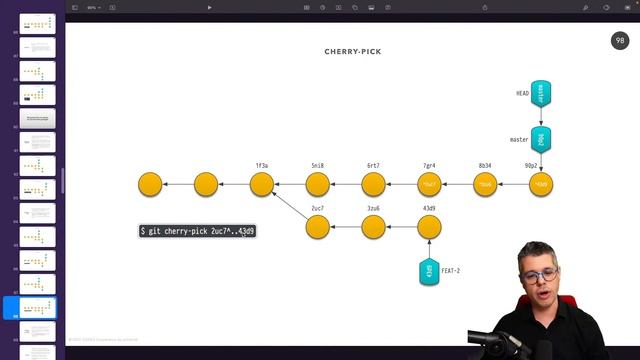
Task: Click the 90p2 commit label
Action: [531, 166]
